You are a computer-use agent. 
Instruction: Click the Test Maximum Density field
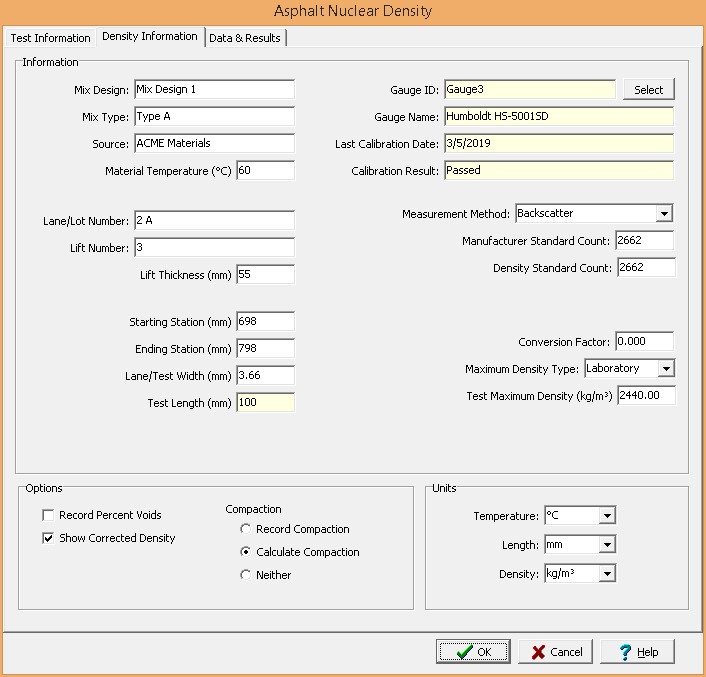click(x=646, y=396)
